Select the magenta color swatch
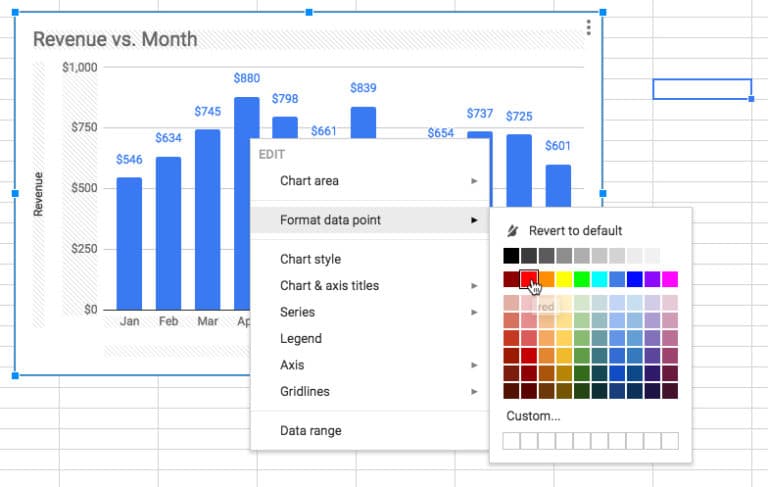Screen dimensions: 768x487 669,279
